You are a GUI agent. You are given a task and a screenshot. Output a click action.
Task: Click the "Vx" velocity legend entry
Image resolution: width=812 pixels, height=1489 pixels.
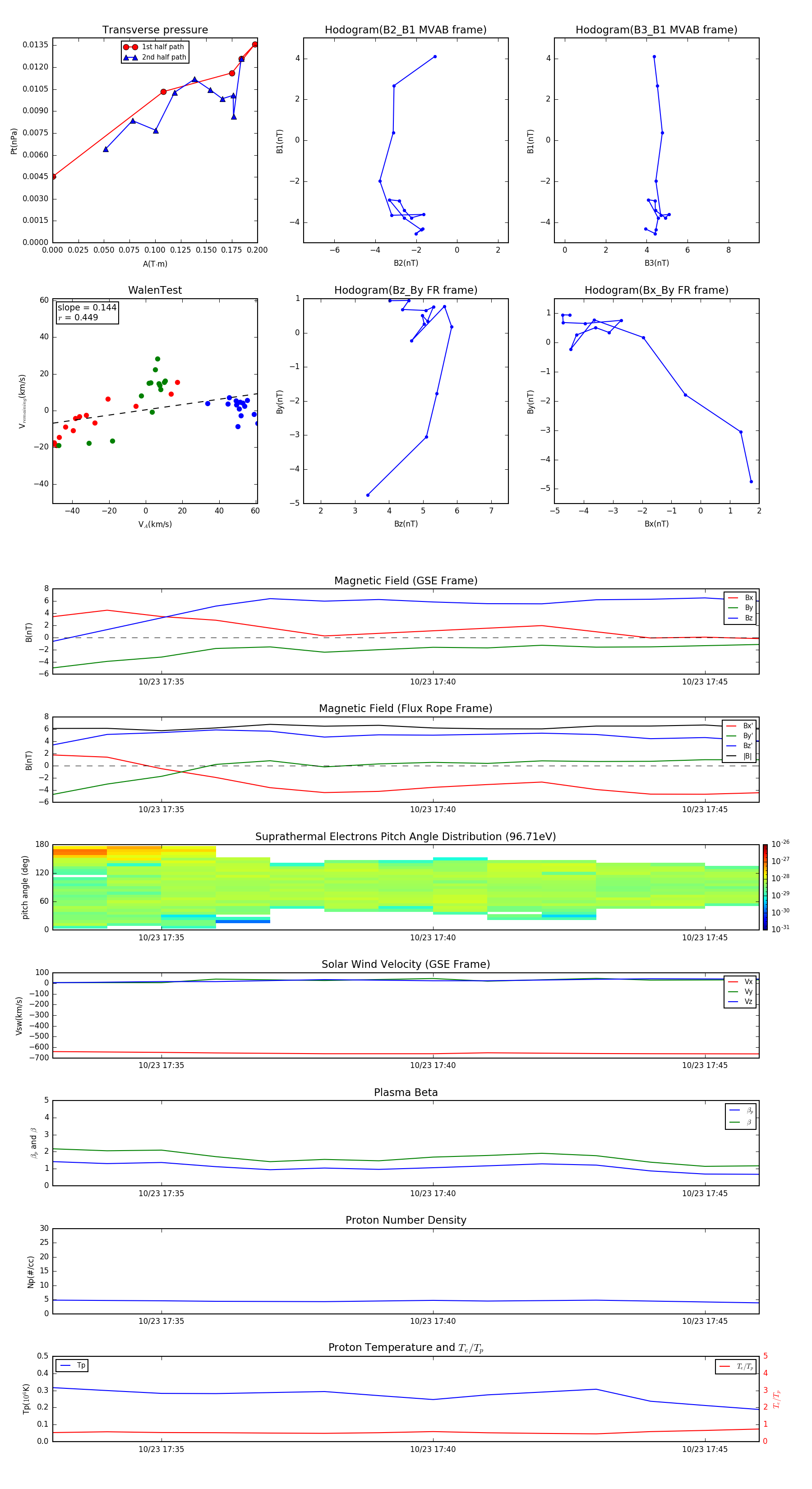pyautogui.click(x=740, y=981)
